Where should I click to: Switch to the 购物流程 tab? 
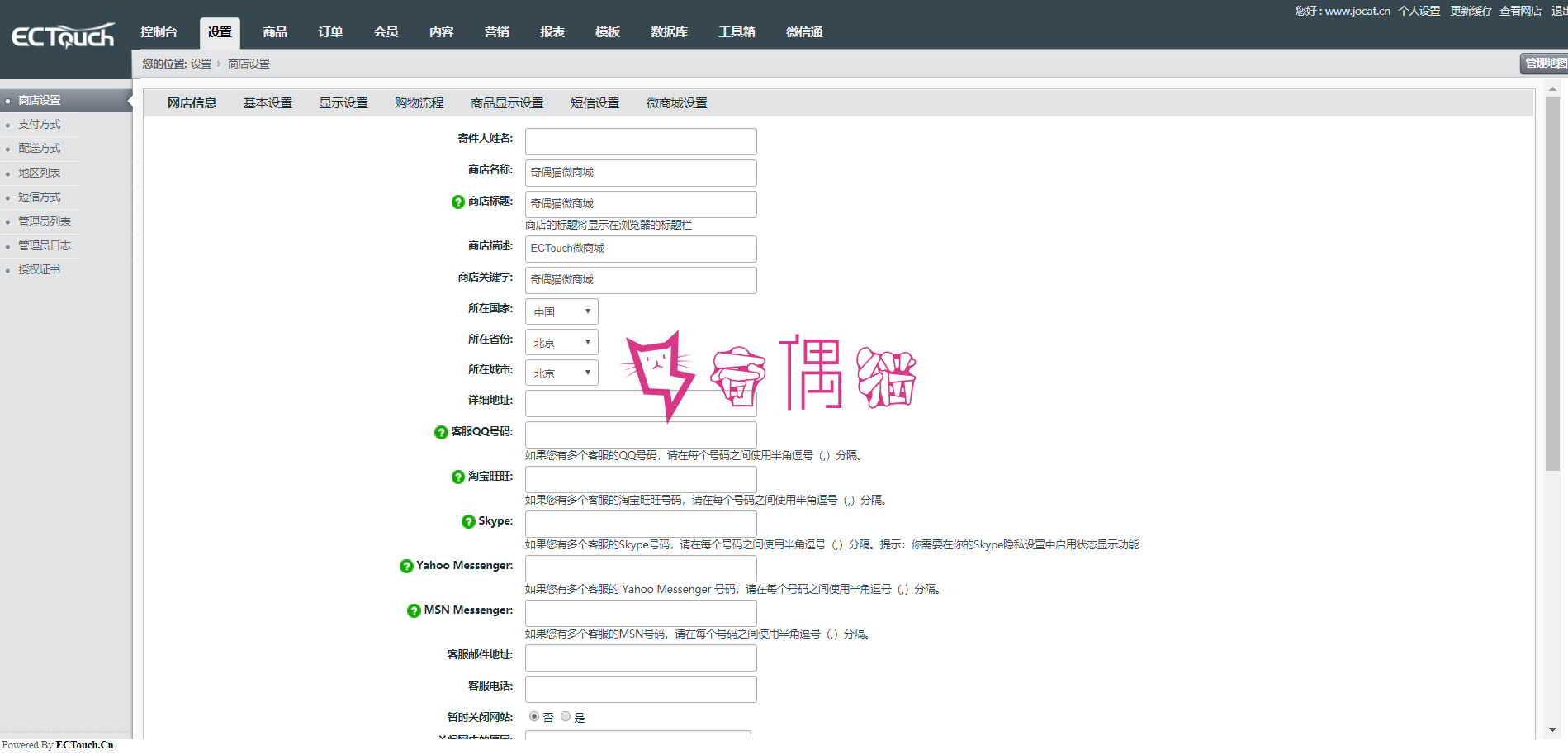[419, 103]
